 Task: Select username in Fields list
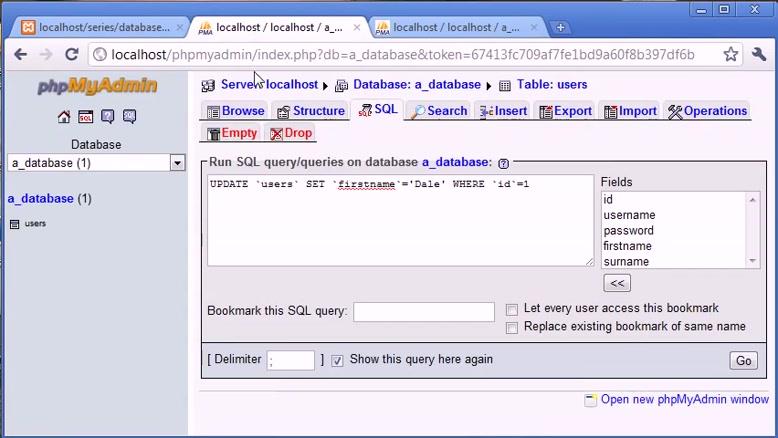[675, 215]
